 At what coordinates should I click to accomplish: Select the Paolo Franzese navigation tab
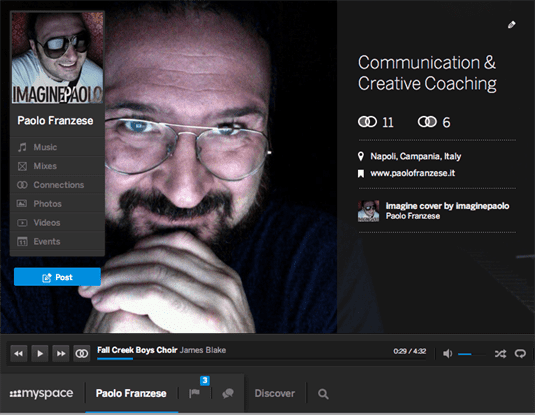pyautogui.click(x=131, y=393)
